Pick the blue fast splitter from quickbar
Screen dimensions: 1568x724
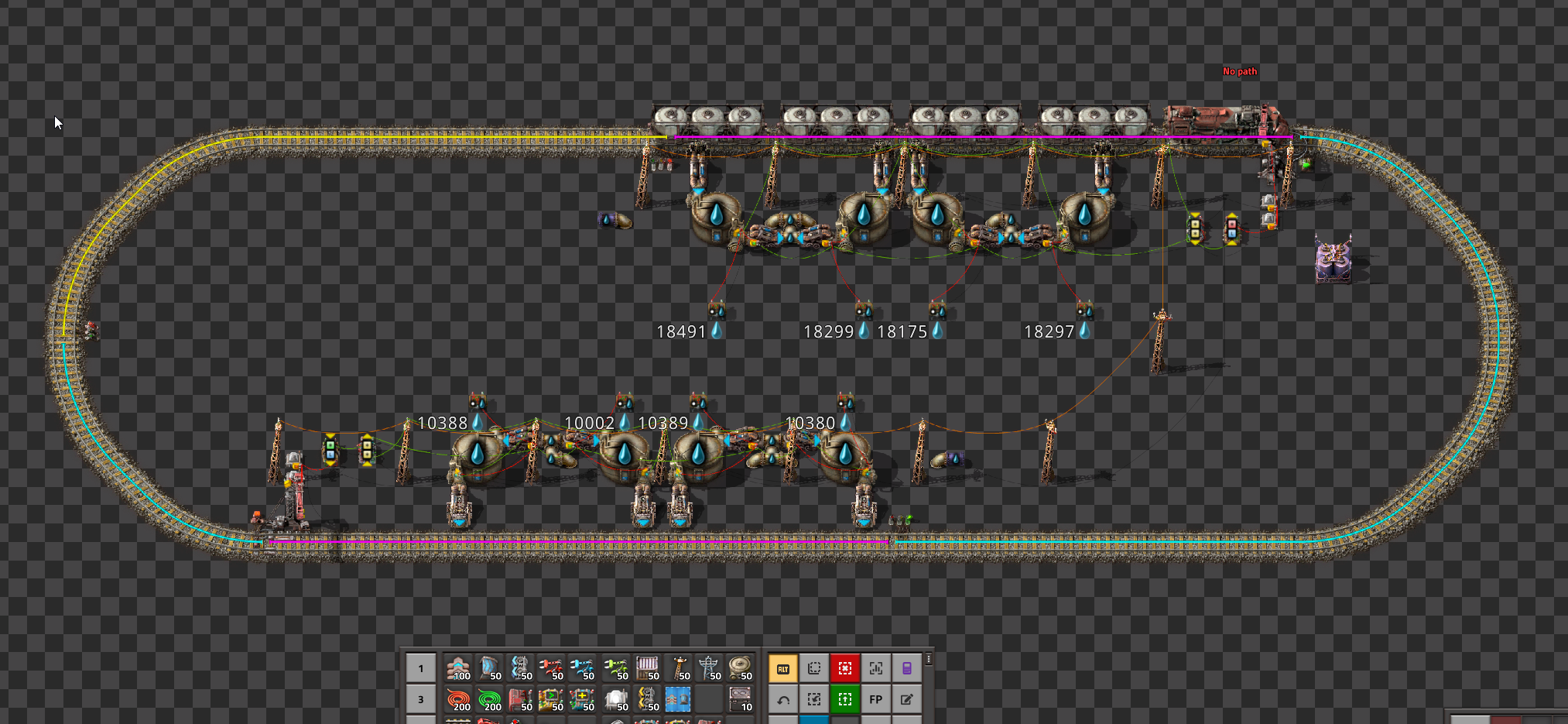(x=521, y=668)
